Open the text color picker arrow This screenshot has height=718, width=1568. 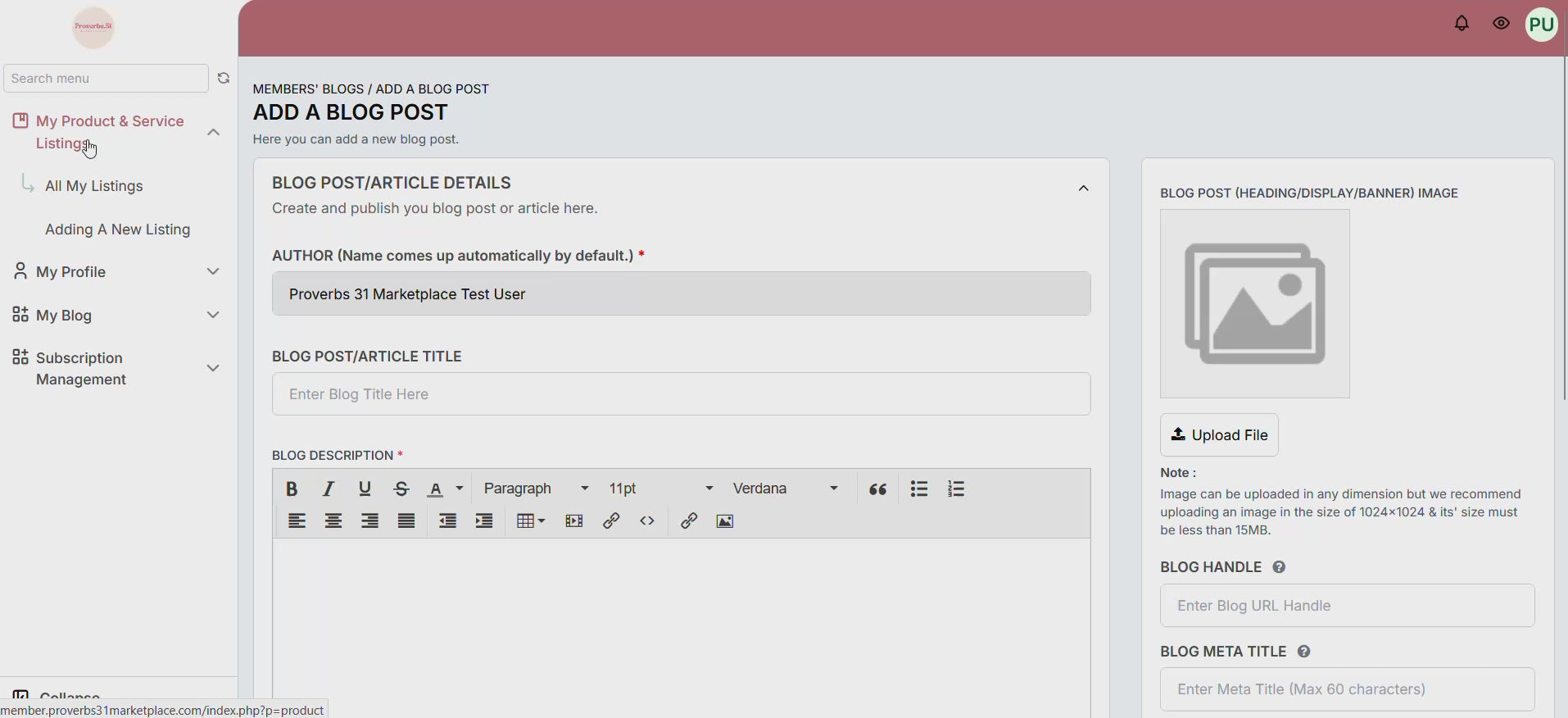(460, 489)
